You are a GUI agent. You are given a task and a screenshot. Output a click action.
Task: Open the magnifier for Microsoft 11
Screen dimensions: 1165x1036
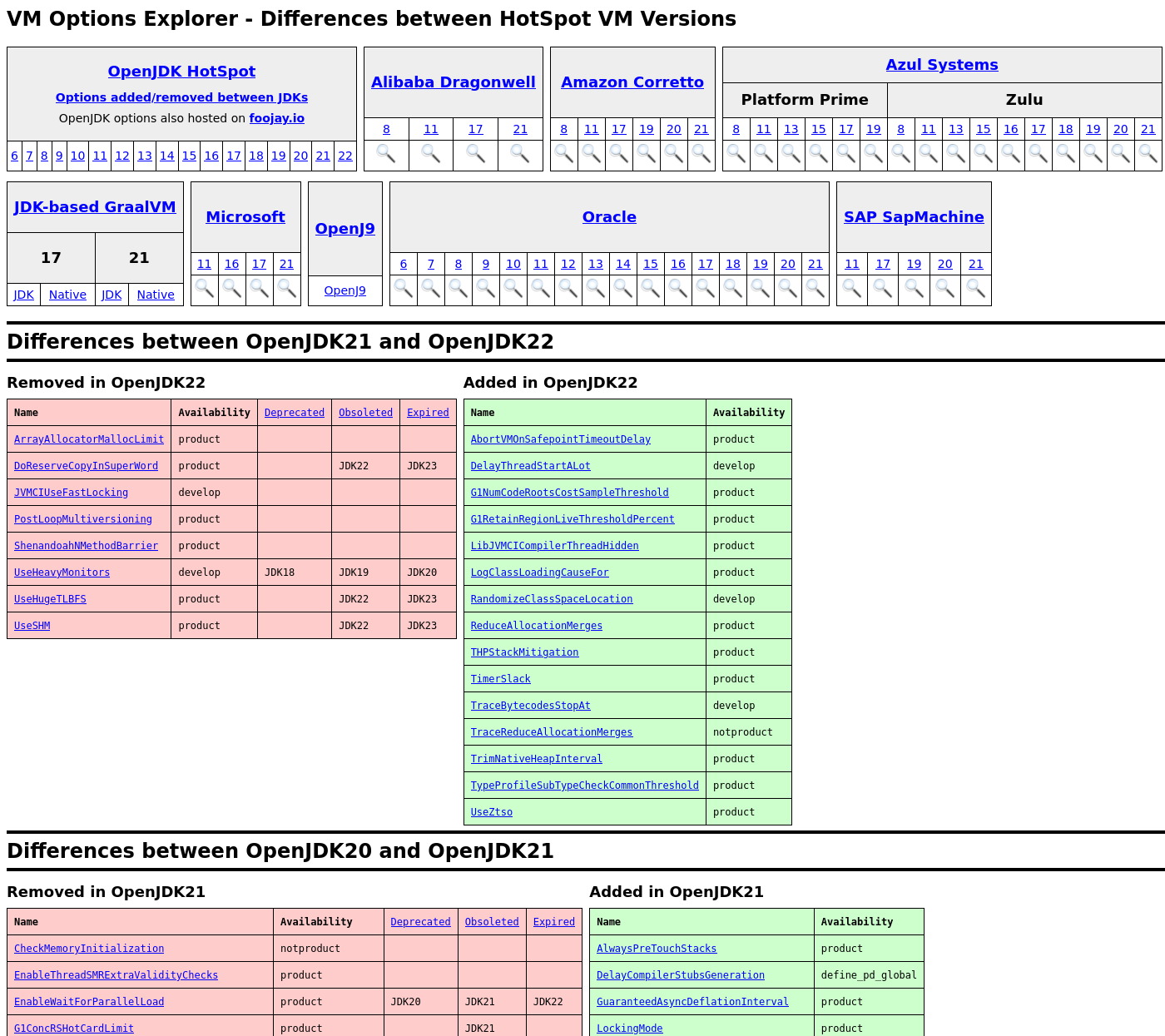point(205,289)
